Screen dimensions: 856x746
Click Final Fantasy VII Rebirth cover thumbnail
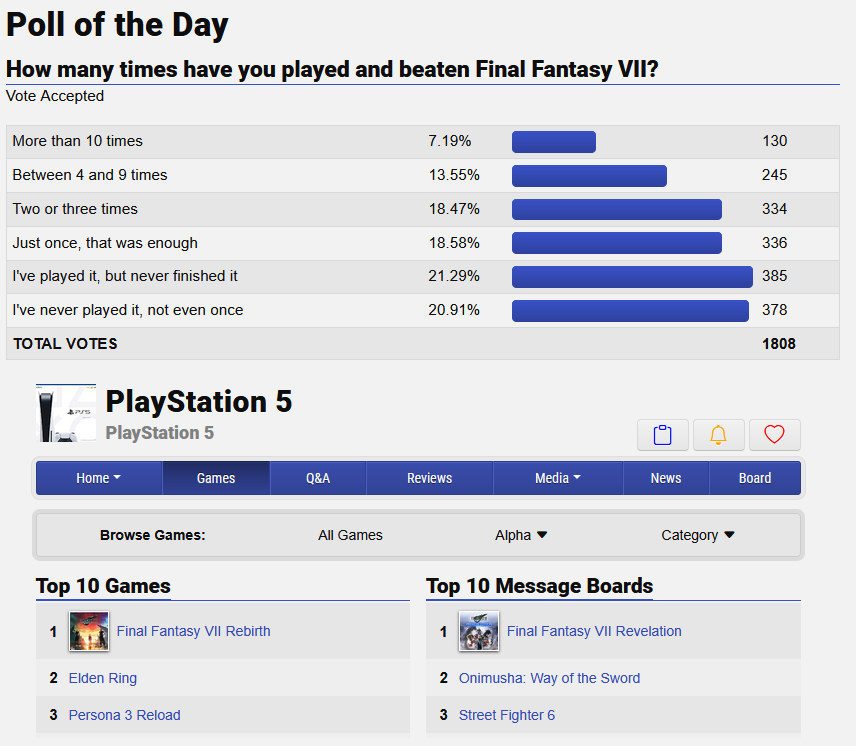point(89,631)
